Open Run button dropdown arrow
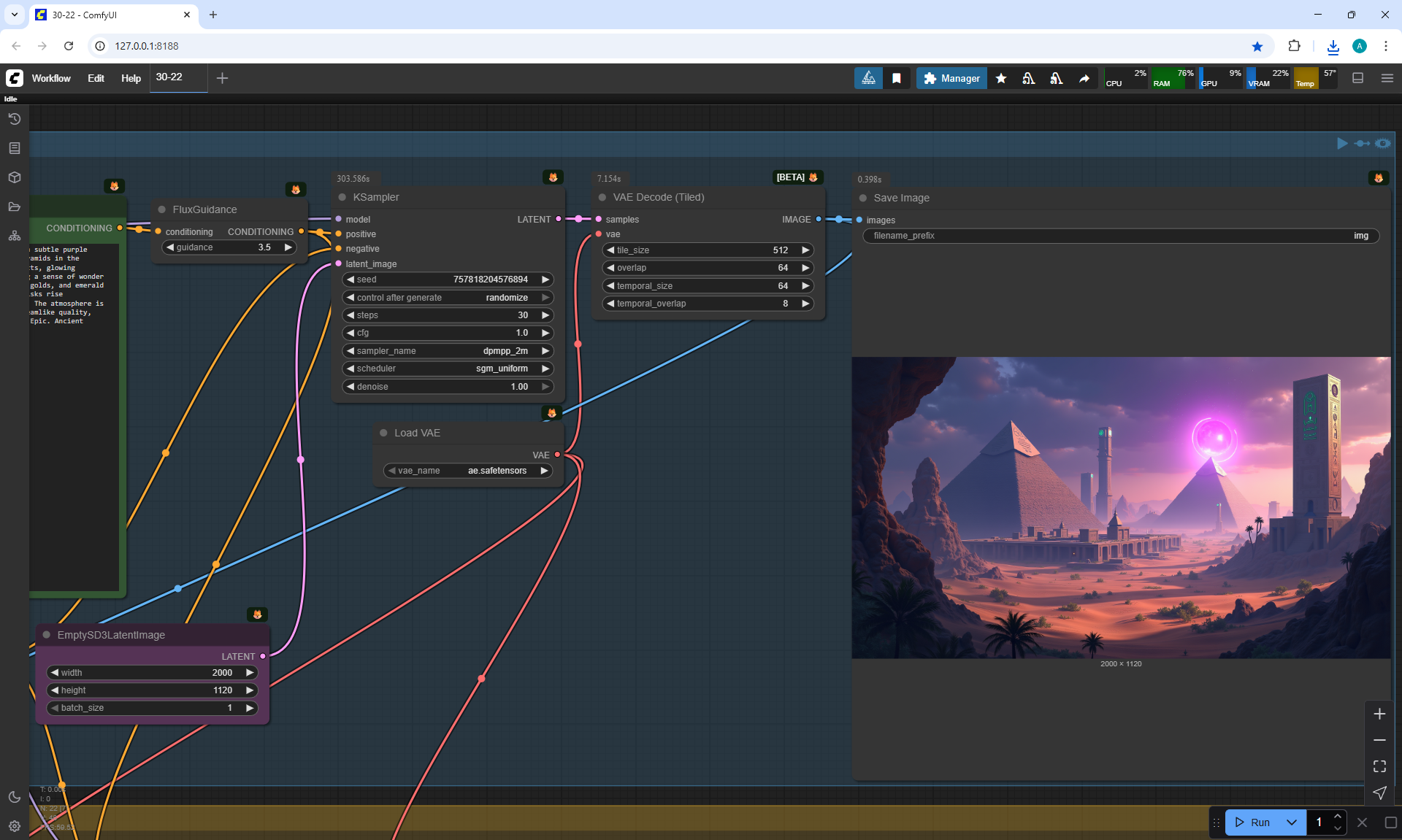The image size is (1402, 840). (1291, 822)
